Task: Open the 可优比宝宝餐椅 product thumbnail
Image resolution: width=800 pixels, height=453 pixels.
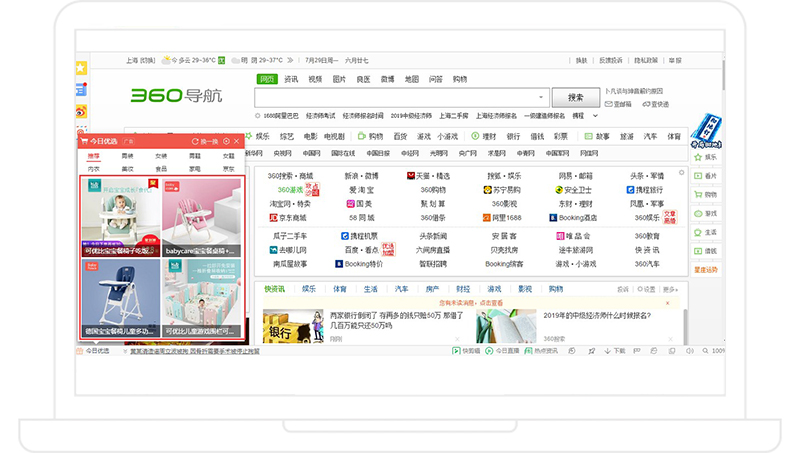Action: 121,217
